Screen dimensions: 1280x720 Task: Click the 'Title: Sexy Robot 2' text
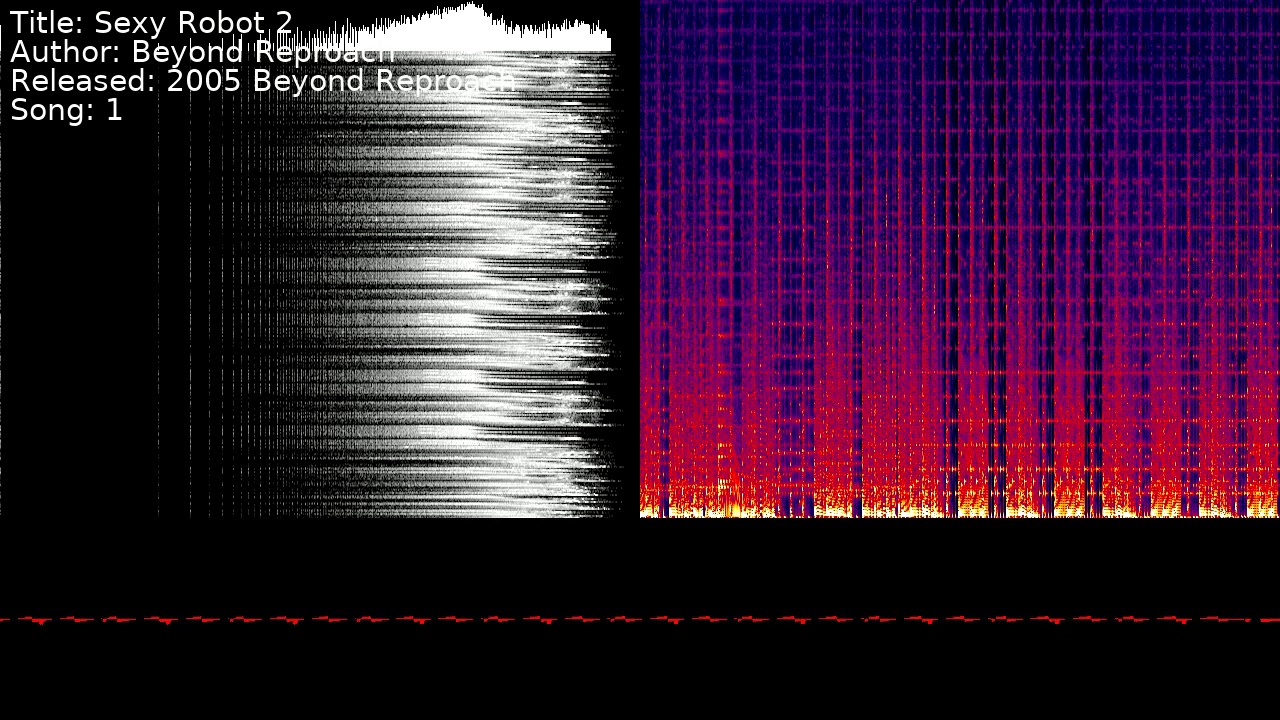(x=152, y=23)
